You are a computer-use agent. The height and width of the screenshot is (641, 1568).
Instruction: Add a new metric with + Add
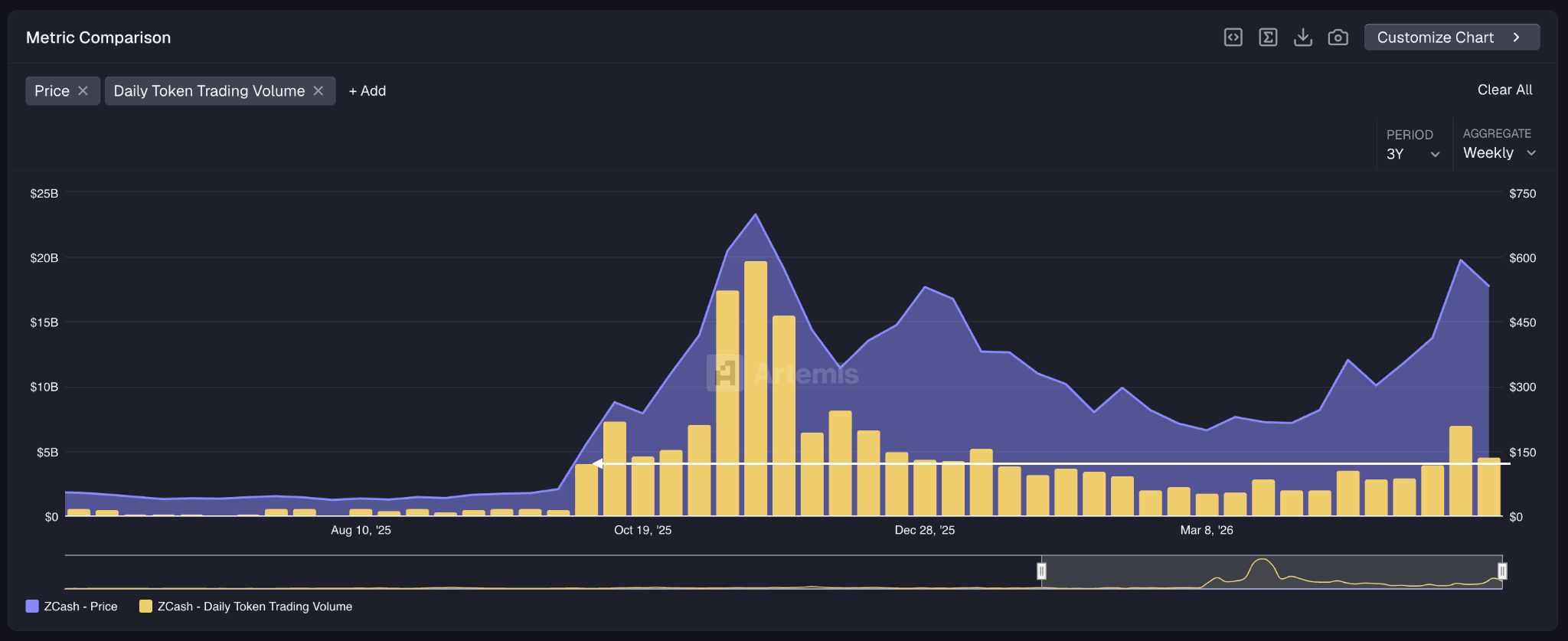[367, 91]
